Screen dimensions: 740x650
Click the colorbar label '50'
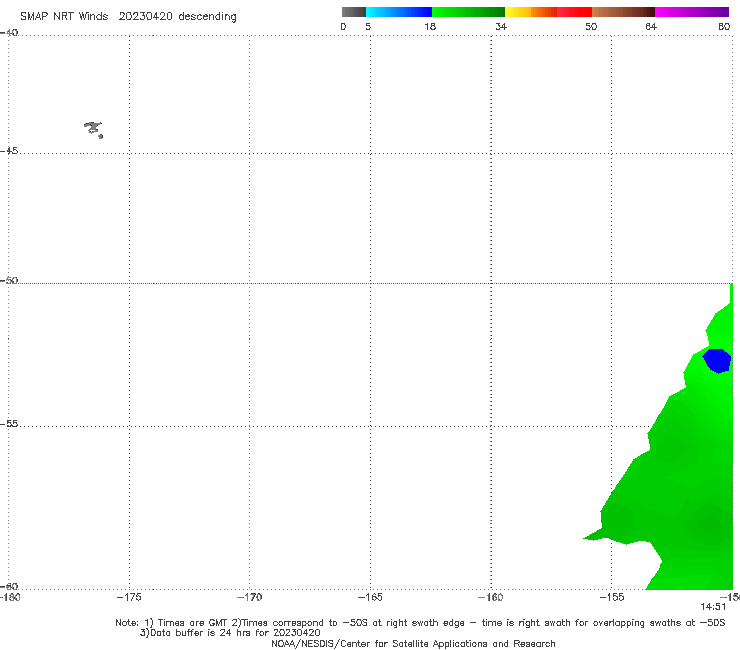tap(591, 26)
